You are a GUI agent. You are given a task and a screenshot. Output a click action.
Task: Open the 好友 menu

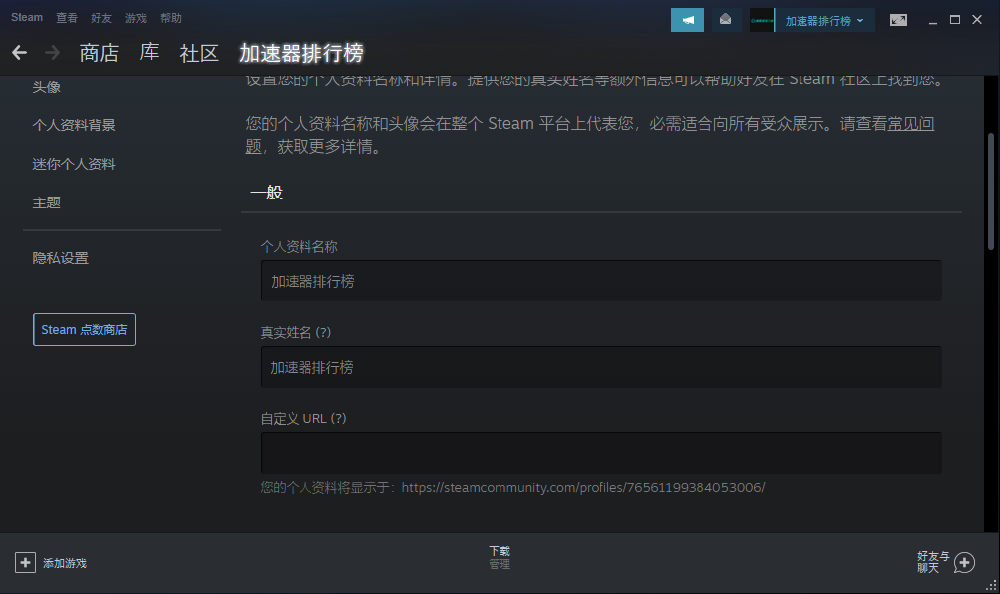coord(101,18)
